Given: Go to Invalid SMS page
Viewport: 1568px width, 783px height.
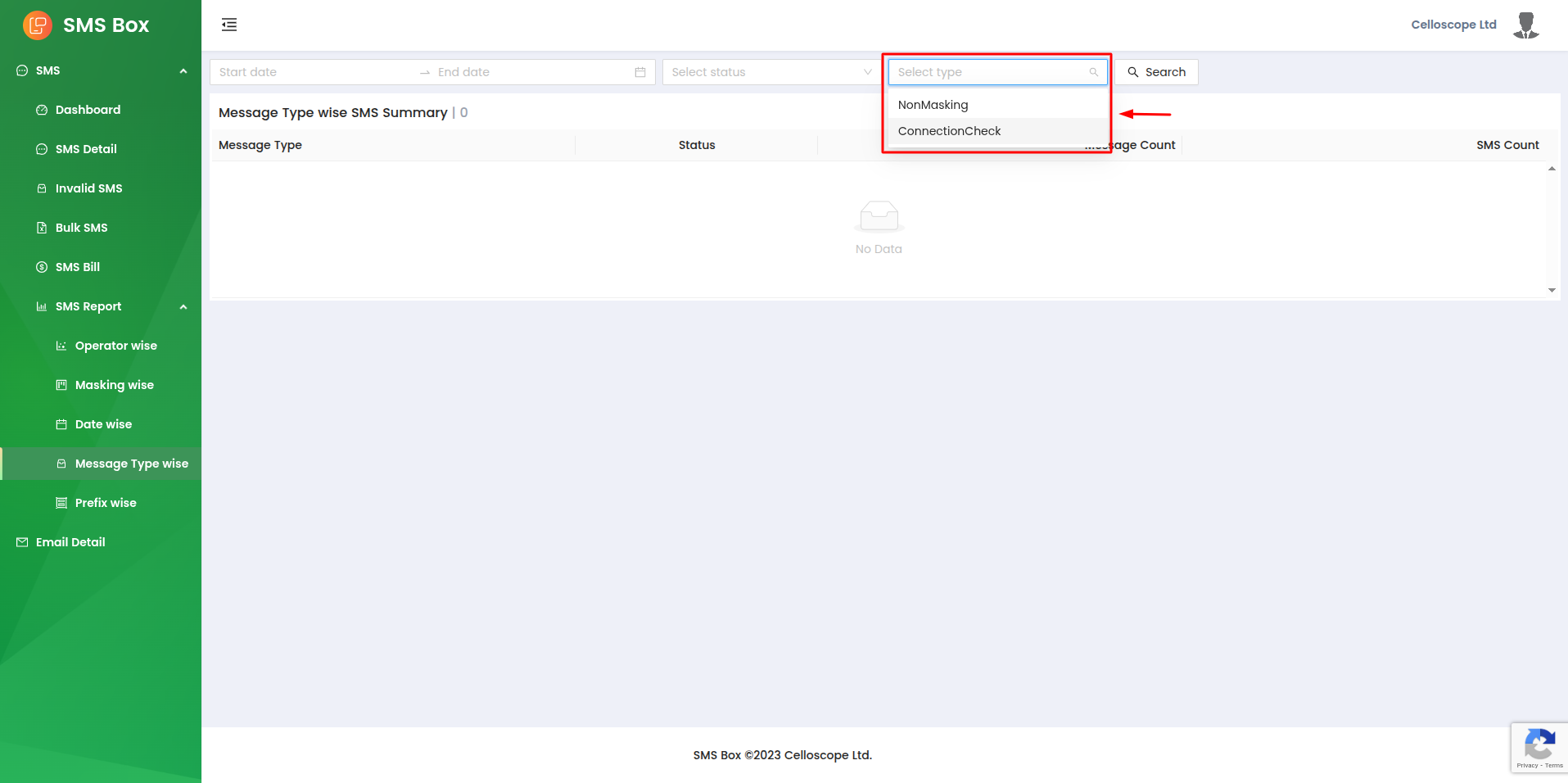Looking at the screenshot, I should (x=88, y=188).
